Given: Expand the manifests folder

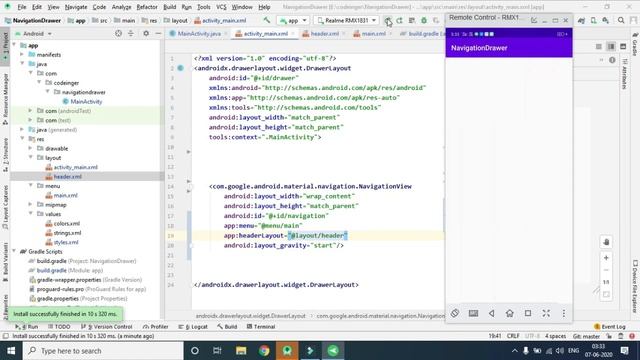Looking at the screenshot, I should (22, 55).
